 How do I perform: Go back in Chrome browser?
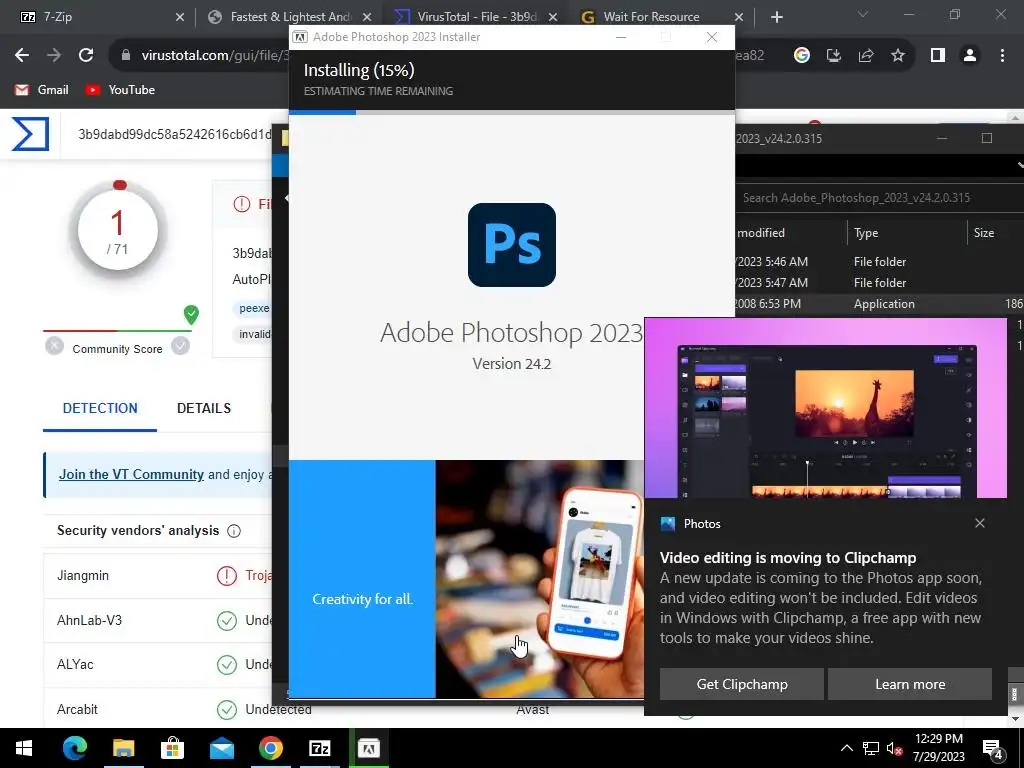pos(22,56)
